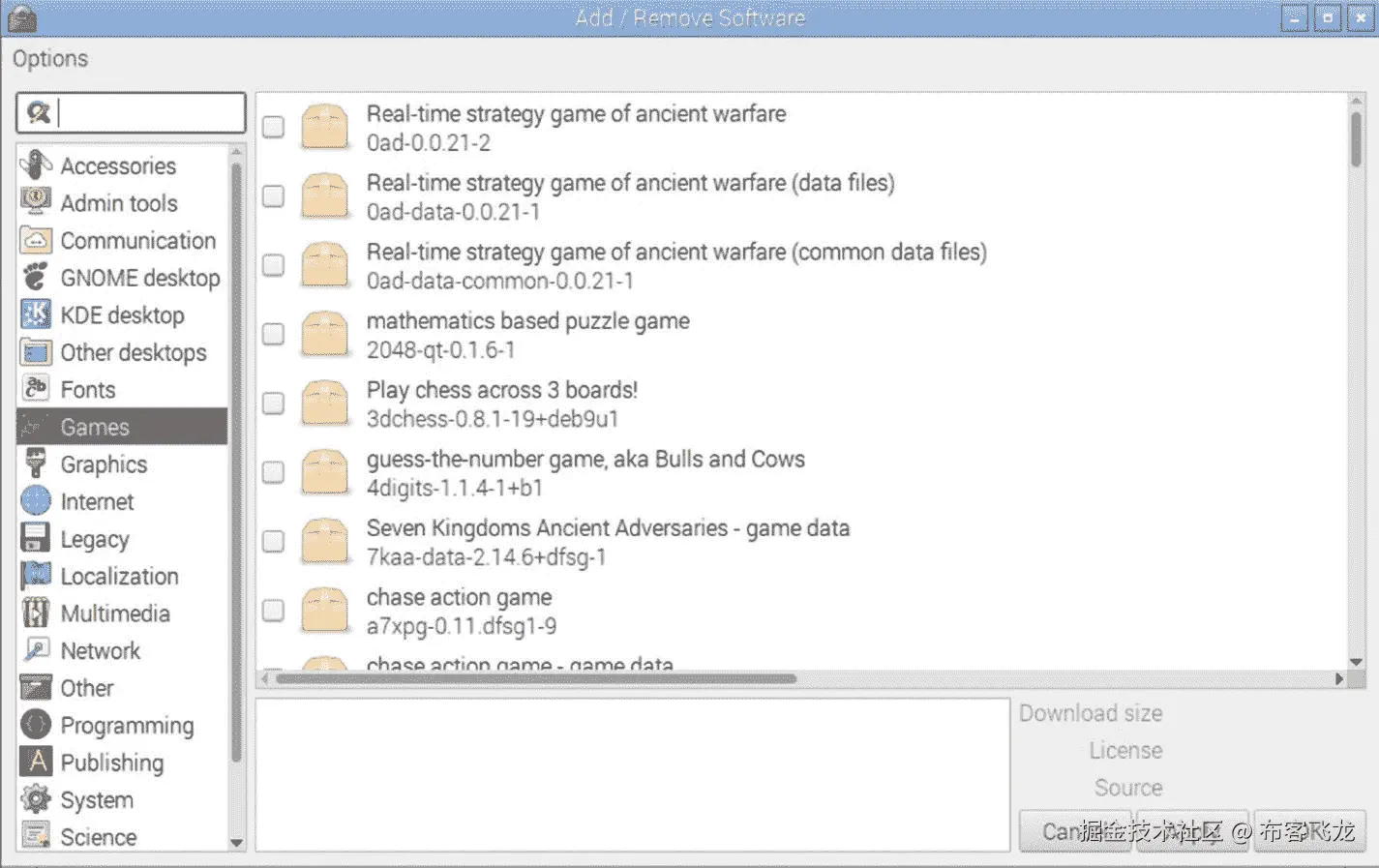This screenshot has height=868, width=1379.
Task: Click the KDE desktop gear icon
Action: 36,314
